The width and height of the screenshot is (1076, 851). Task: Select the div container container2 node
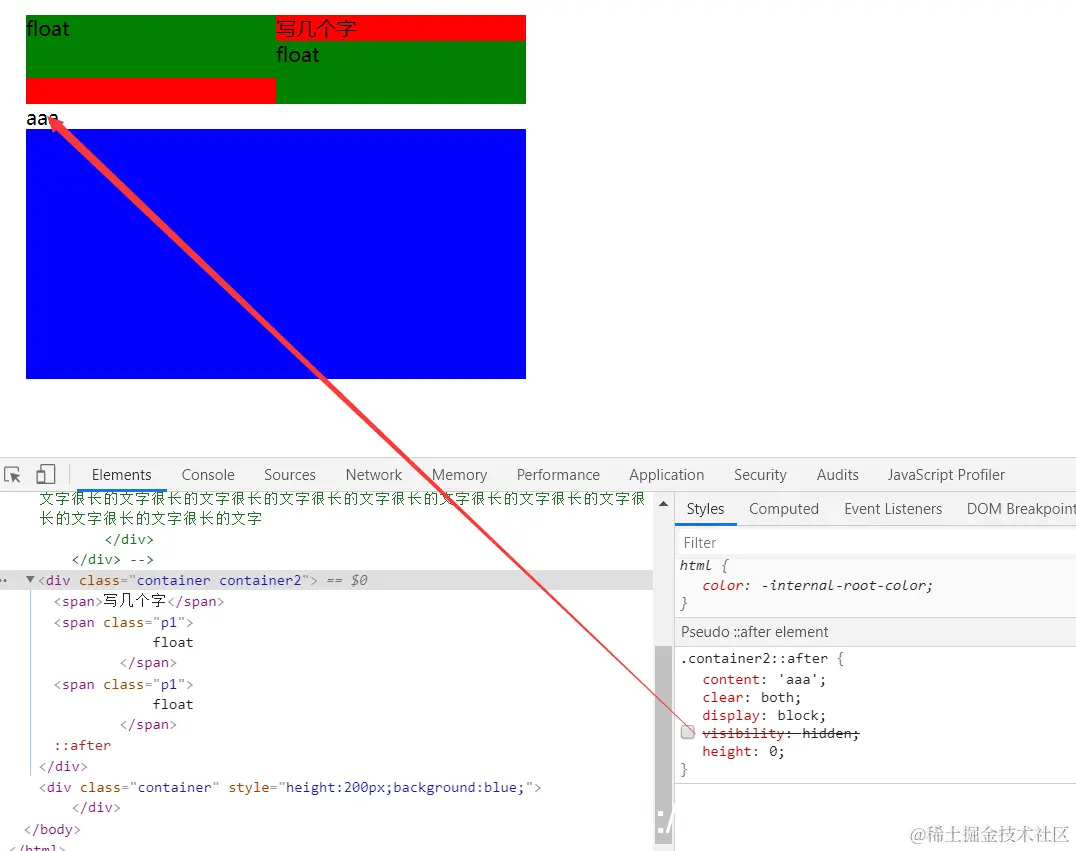tap(326, 580)
